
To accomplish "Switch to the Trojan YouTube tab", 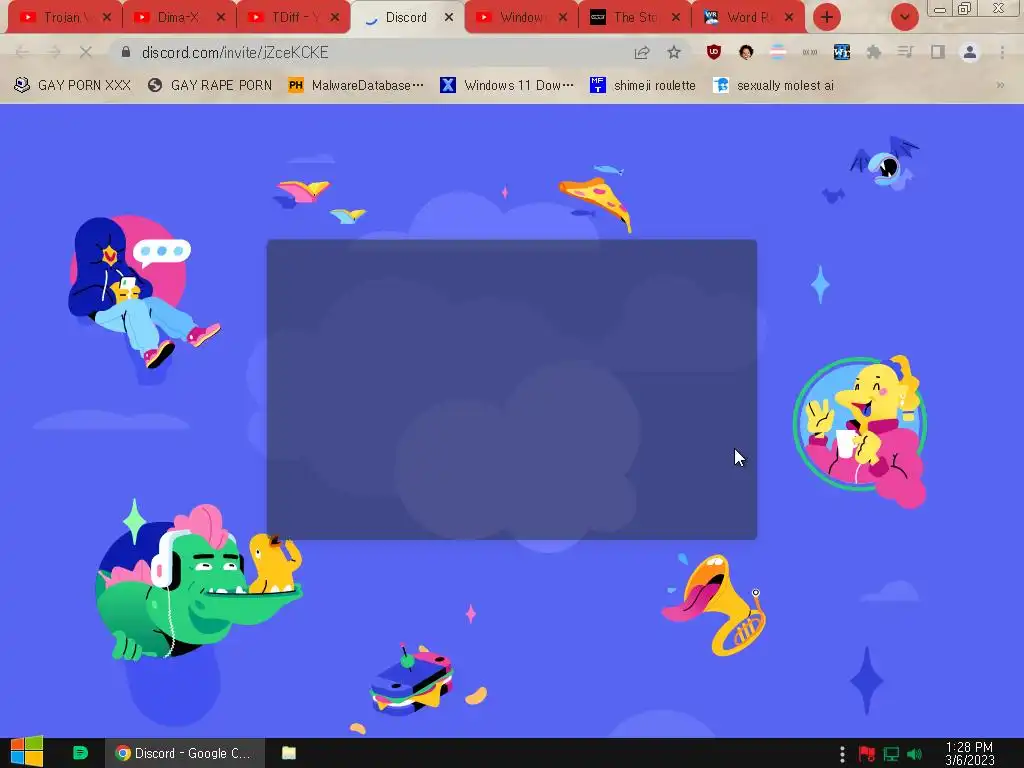I will tap(64, 17).
